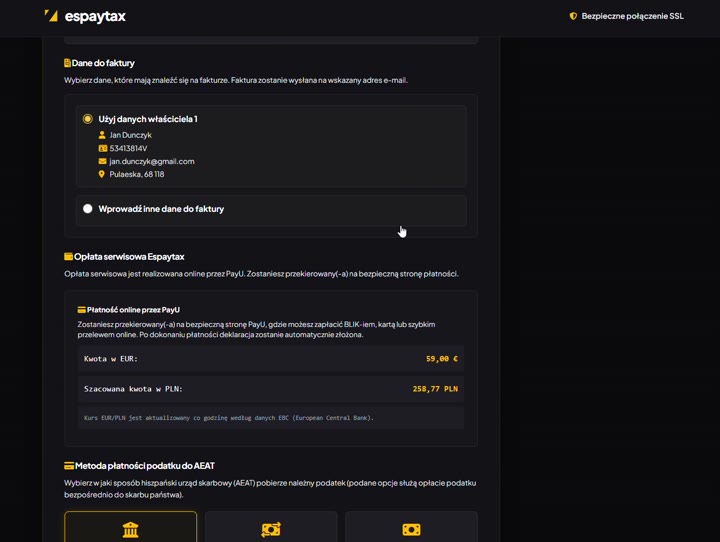This screenshot has width=720, height=542.
Task: Click the espaytax logo icon
Action: click(x=51, y=16)
